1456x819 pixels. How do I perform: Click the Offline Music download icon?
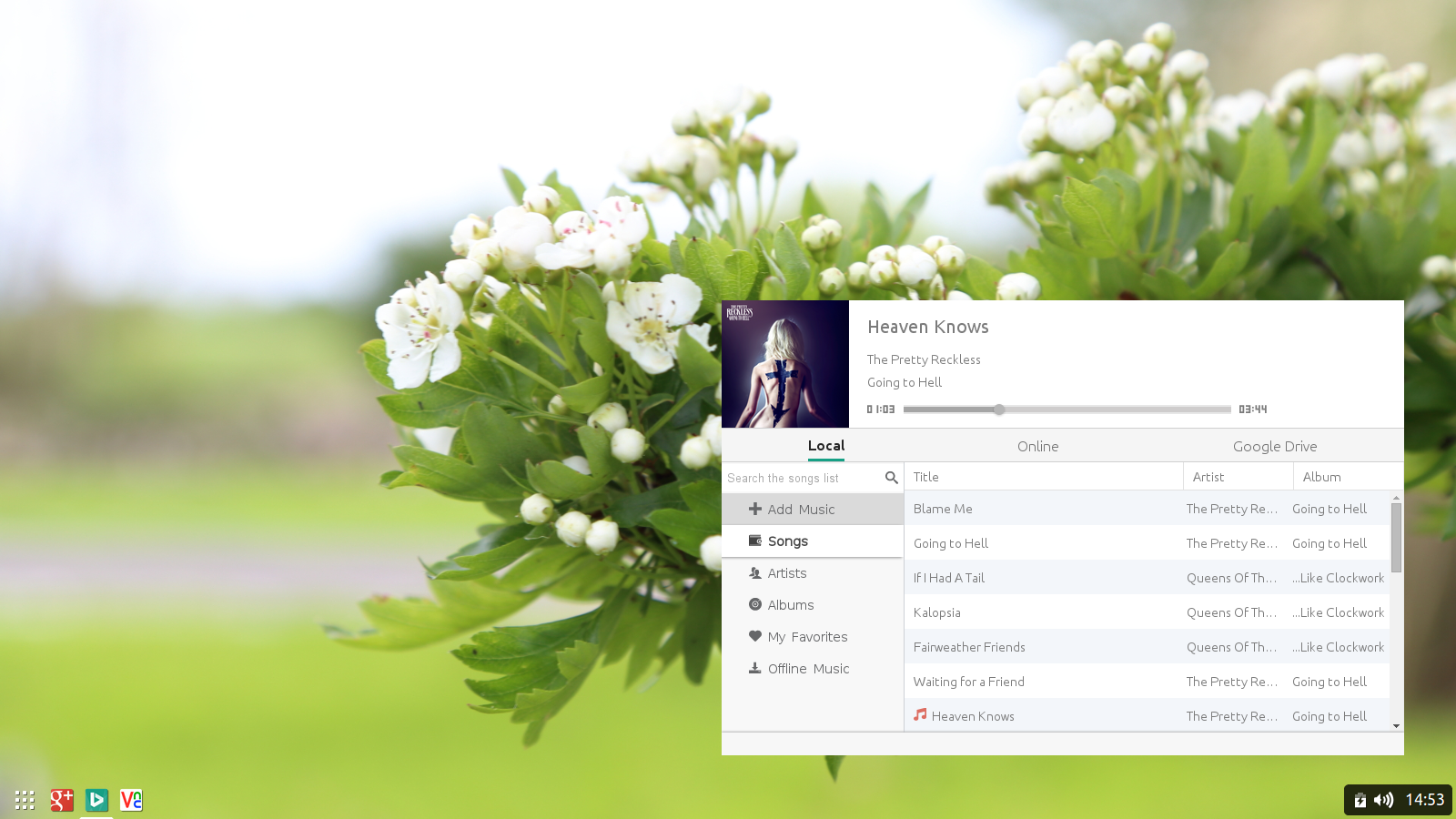[755, 668]
